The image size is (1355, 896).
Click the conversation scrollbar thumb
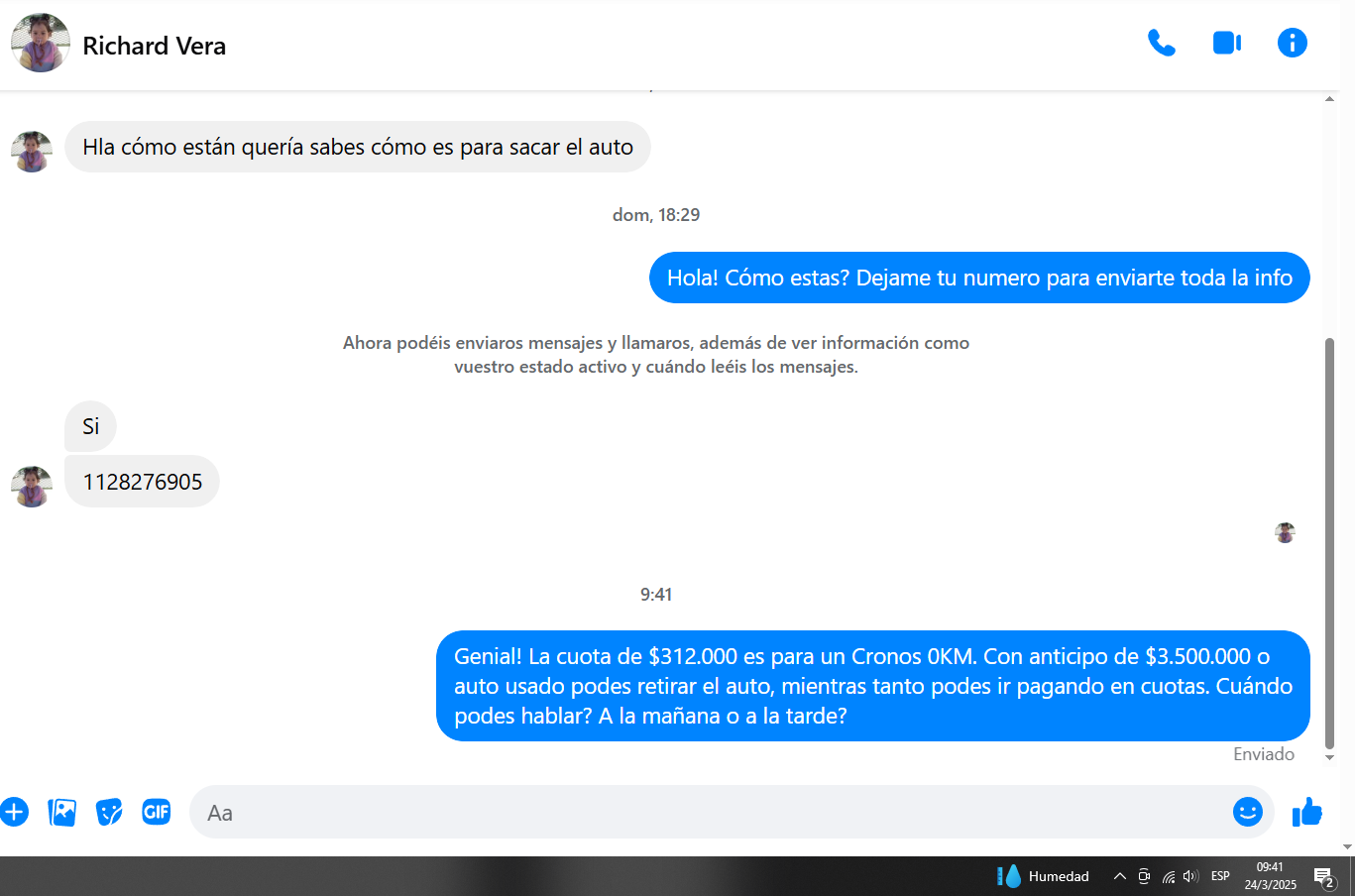click(x=1330, y=543)
